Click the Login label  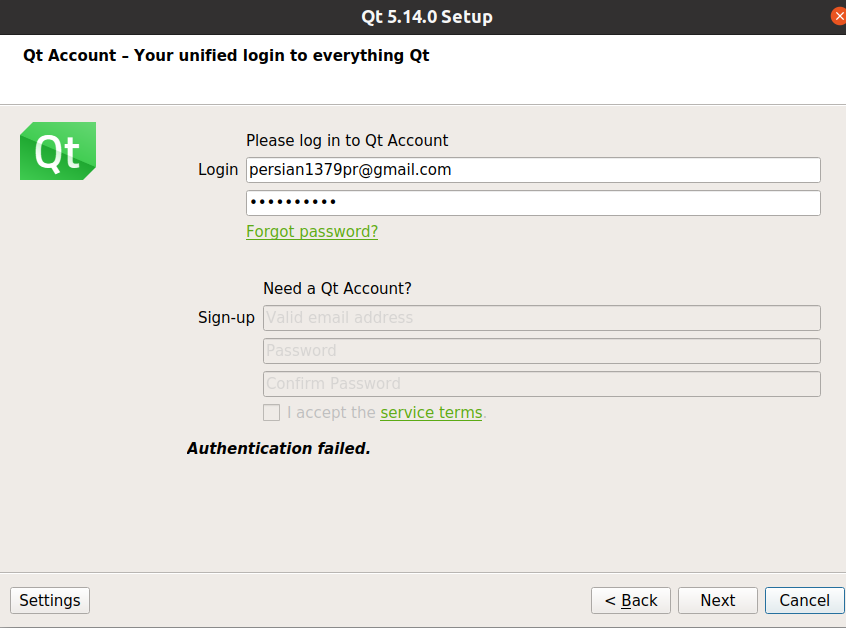tap(218, 170)
